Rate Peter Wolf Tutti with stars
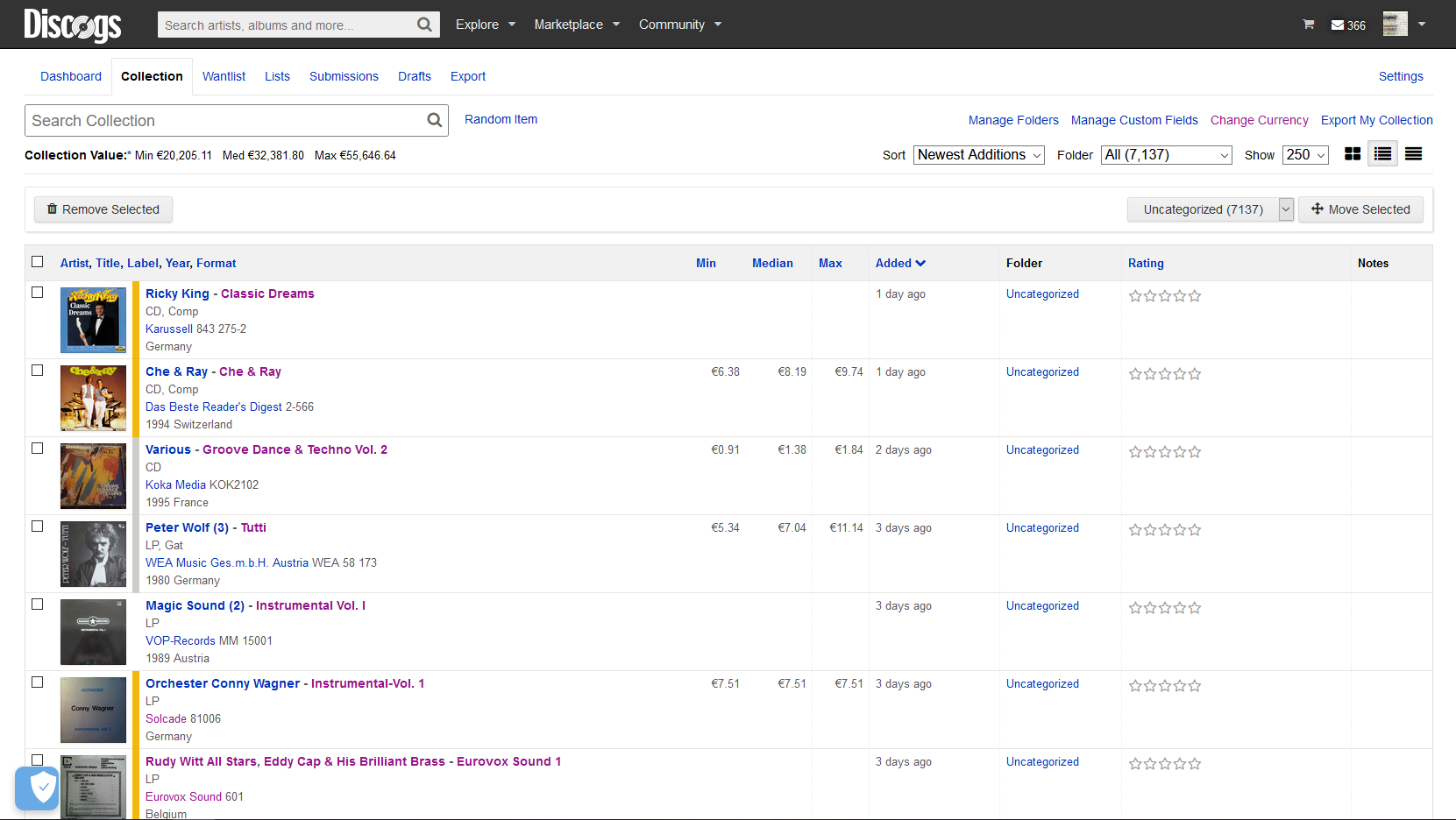Image resolution: width=1456 pixels, height=820 pixels. pyautogui.click(x=1165, y=530)
